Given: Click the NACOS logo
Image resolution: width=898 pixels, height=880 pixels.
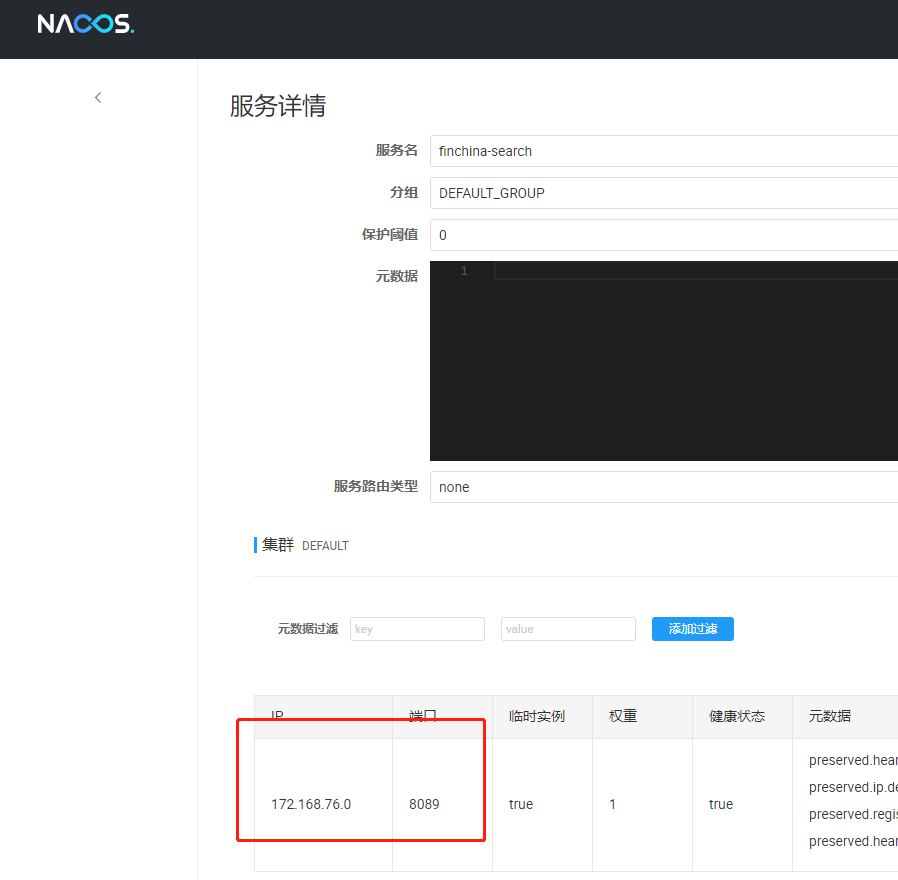Looking at the screenshot, I should [86, 24].
